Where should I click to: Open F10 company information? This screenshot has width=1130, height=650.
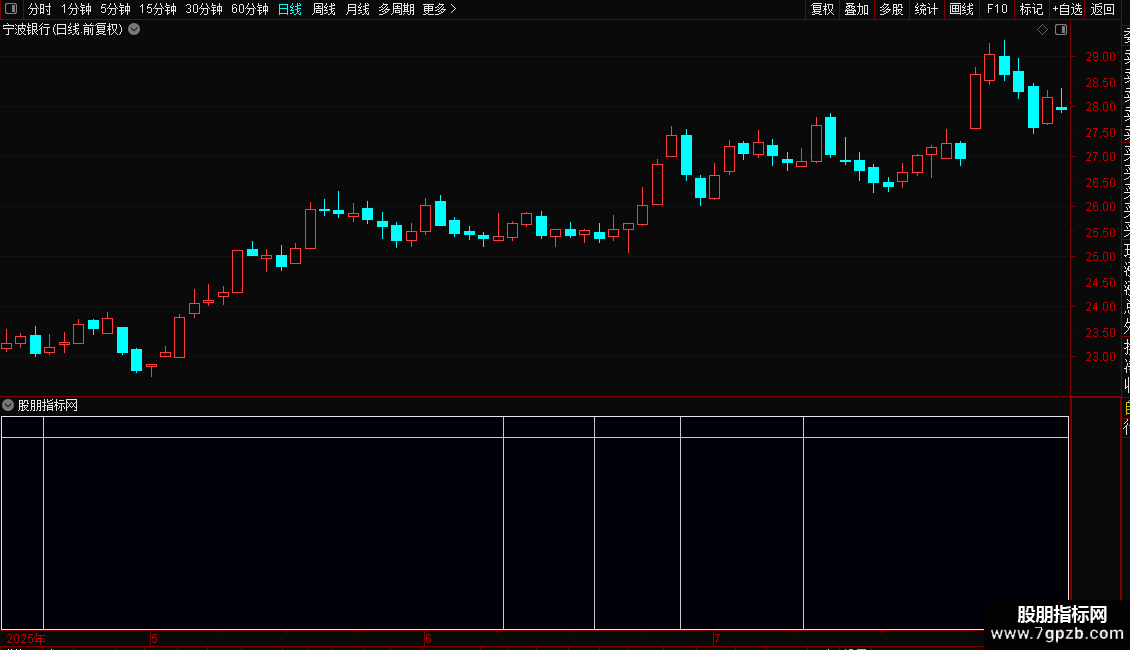pos(997,9)
